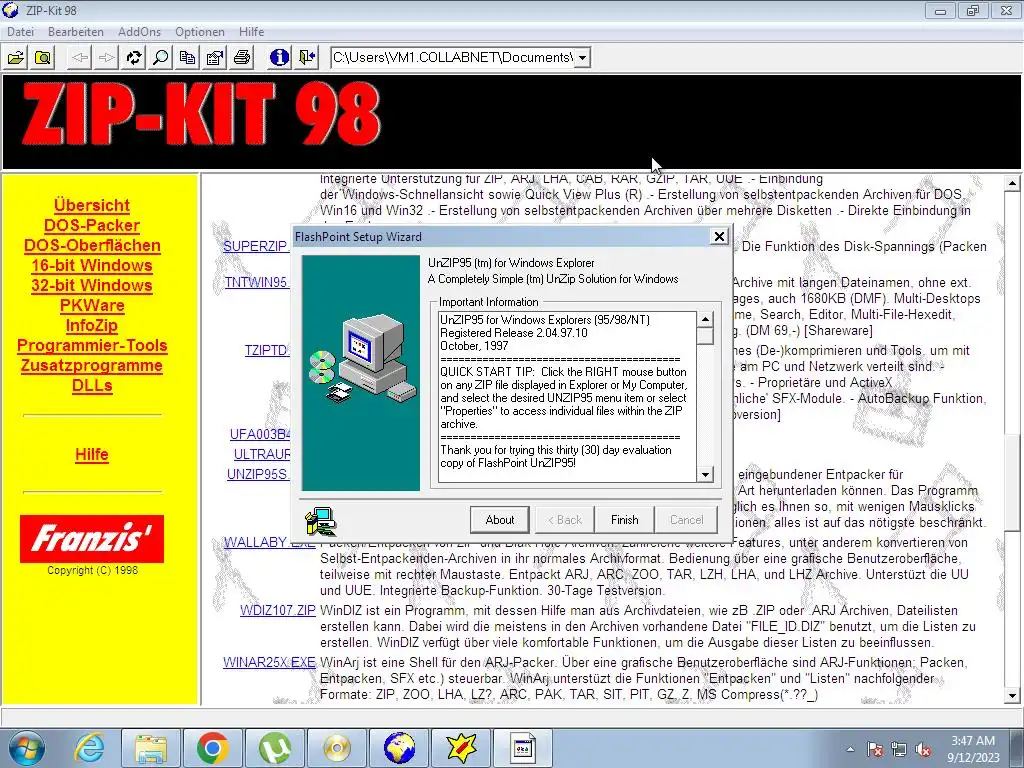This screenshot has width=1024, height=768.
Task: Click the Finish button in setup wizard
Action: tap(624, 520)
